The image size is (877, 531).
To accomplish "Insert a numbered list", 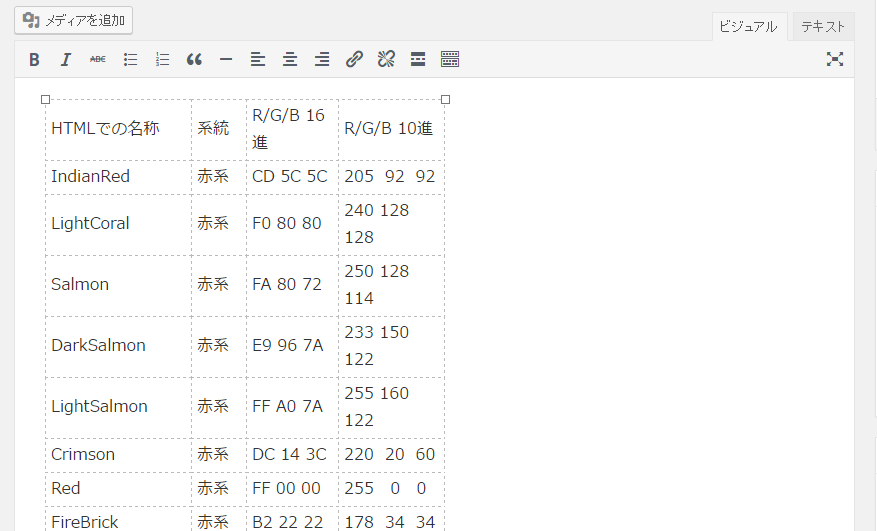I will point(162,60).
